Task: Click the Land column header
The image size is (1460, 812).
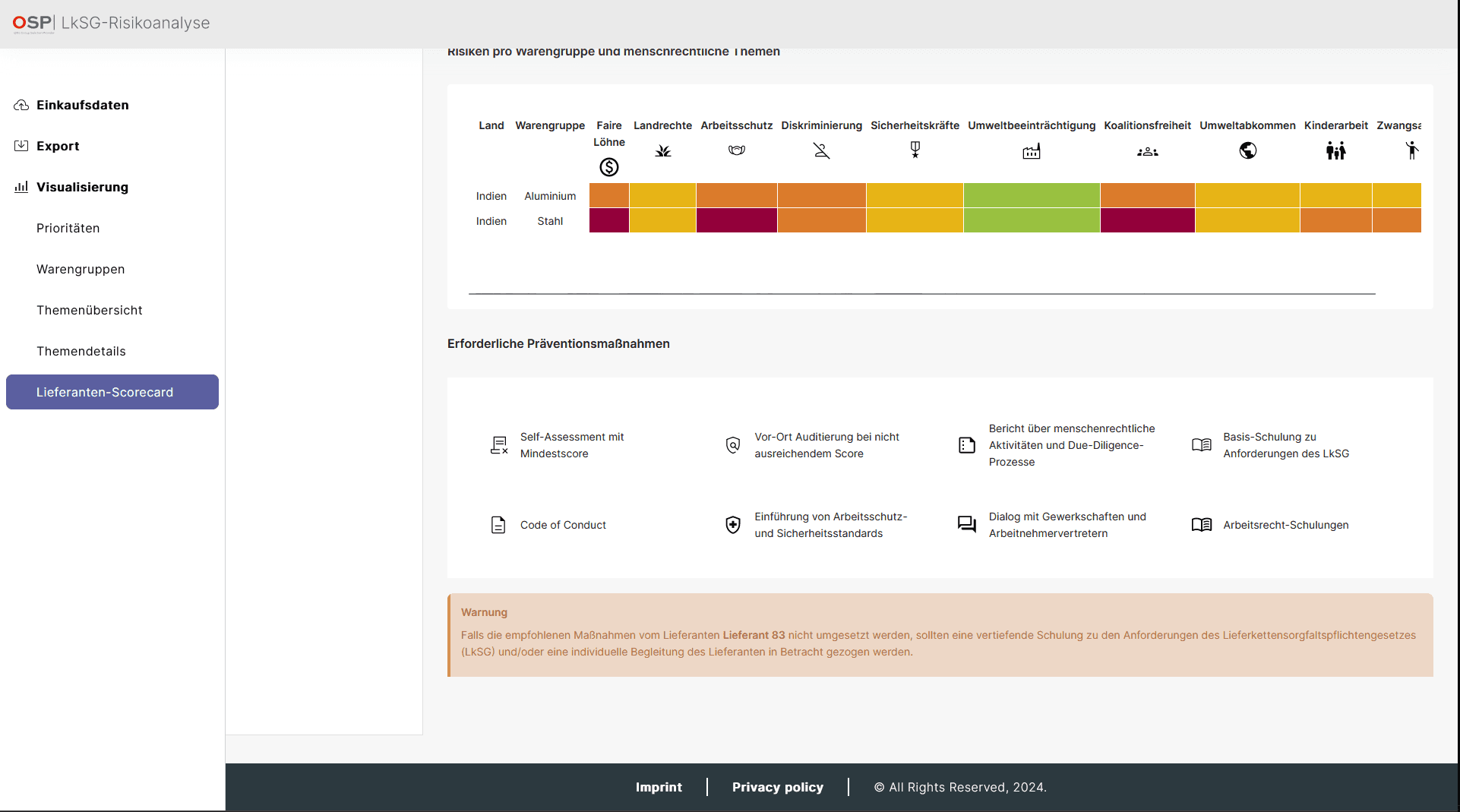Action: click(491, 125)
